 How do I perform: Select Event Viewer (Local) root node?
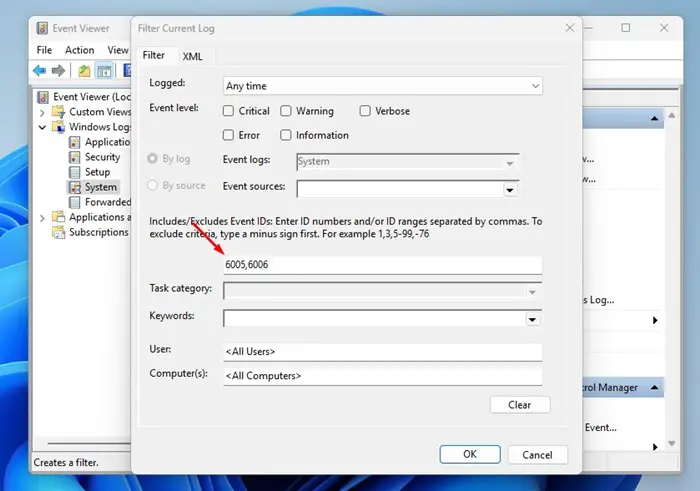pos(92,97)
